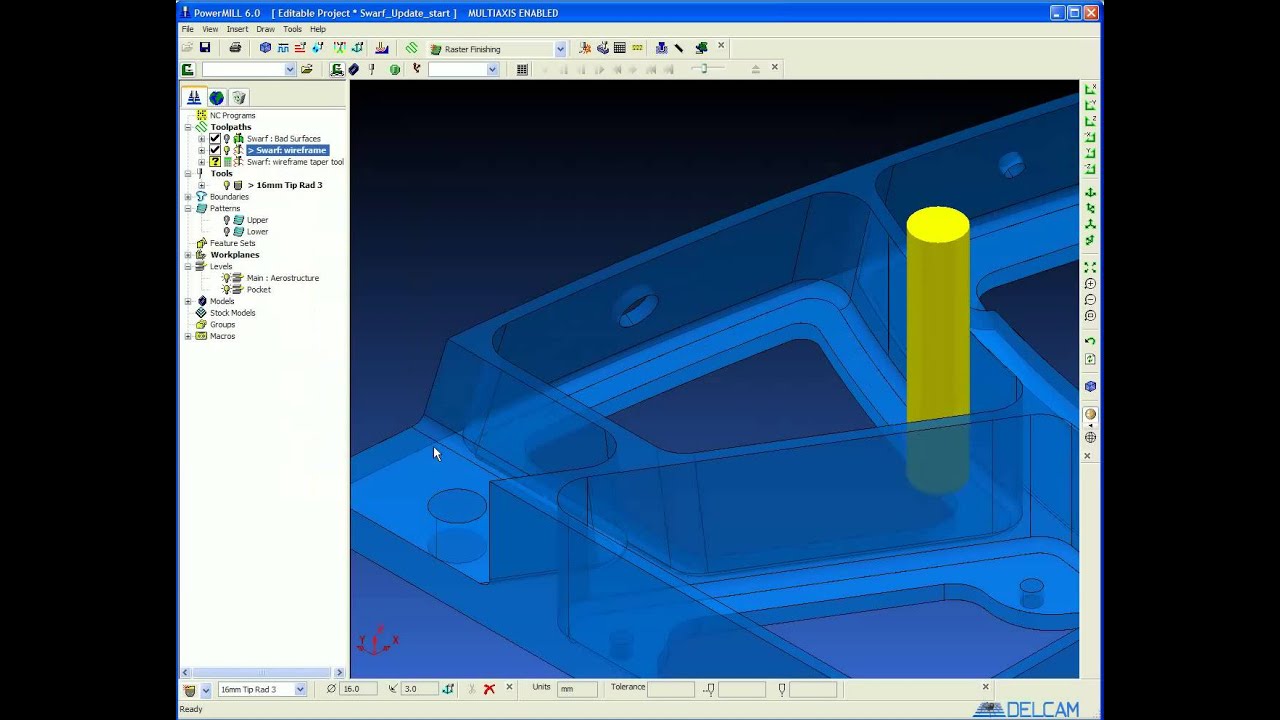Click the blue shaded cube view icon
This screenshot has width=1280, height=720.
tap(1090, 386)
